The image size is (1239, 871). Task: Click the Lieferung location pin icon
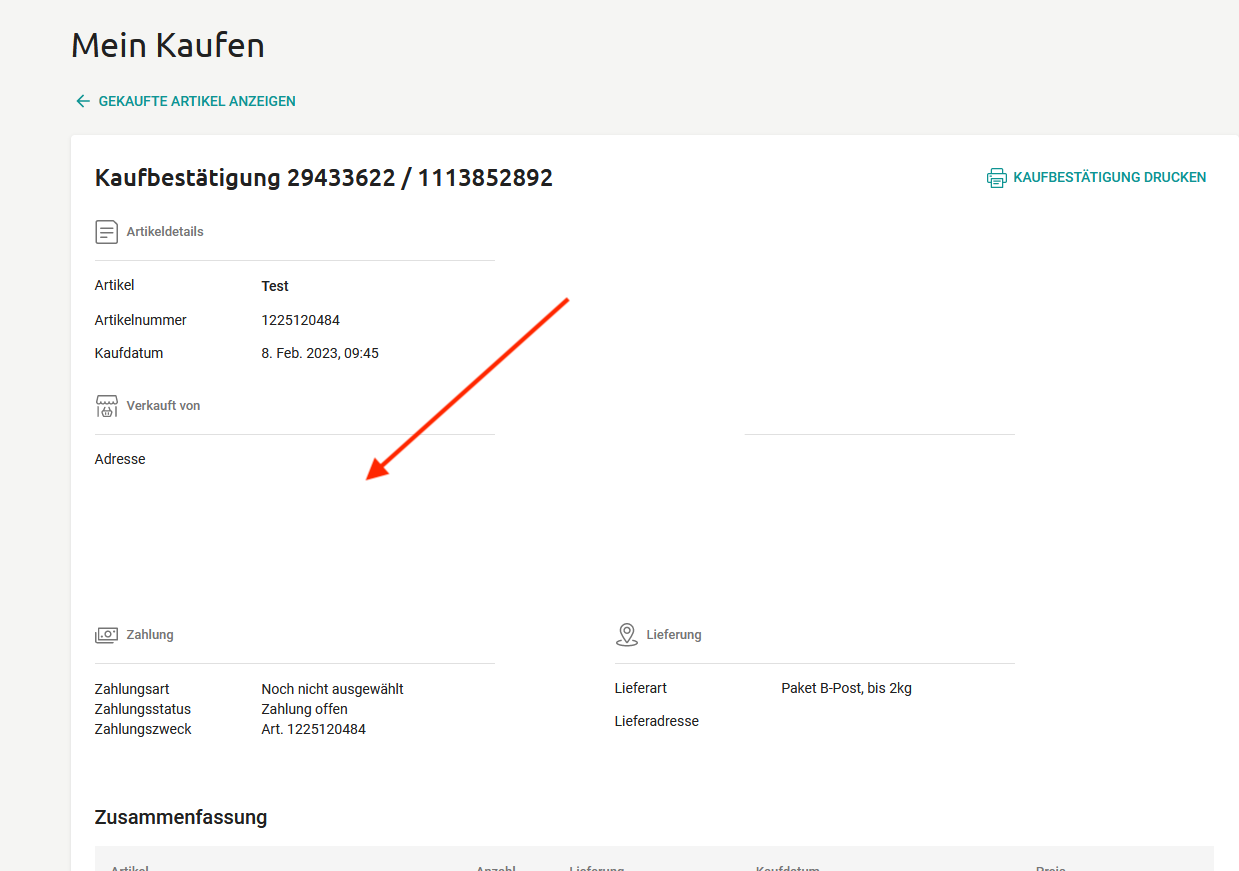pos(627,634)
